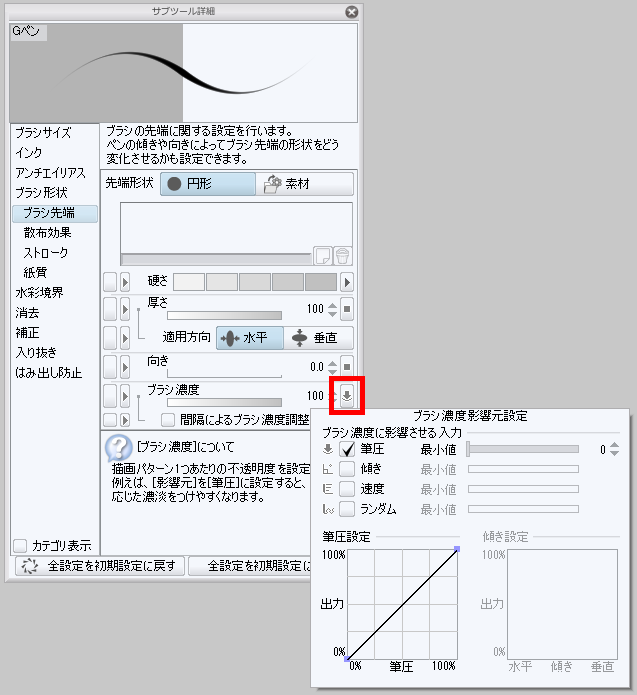Expand the 向き row triangle
This screenshot has width=637, height=695.
coord(125,367)
